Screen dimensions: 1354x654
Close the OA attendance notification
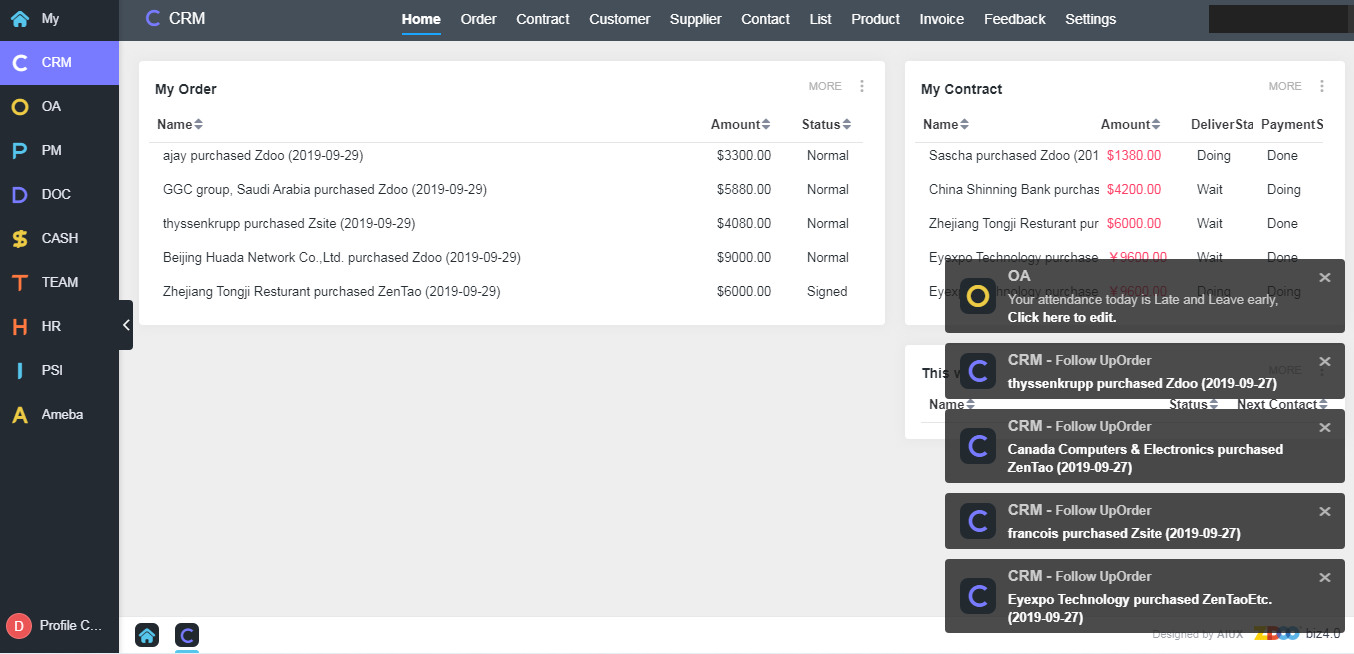coord(1325,277)
